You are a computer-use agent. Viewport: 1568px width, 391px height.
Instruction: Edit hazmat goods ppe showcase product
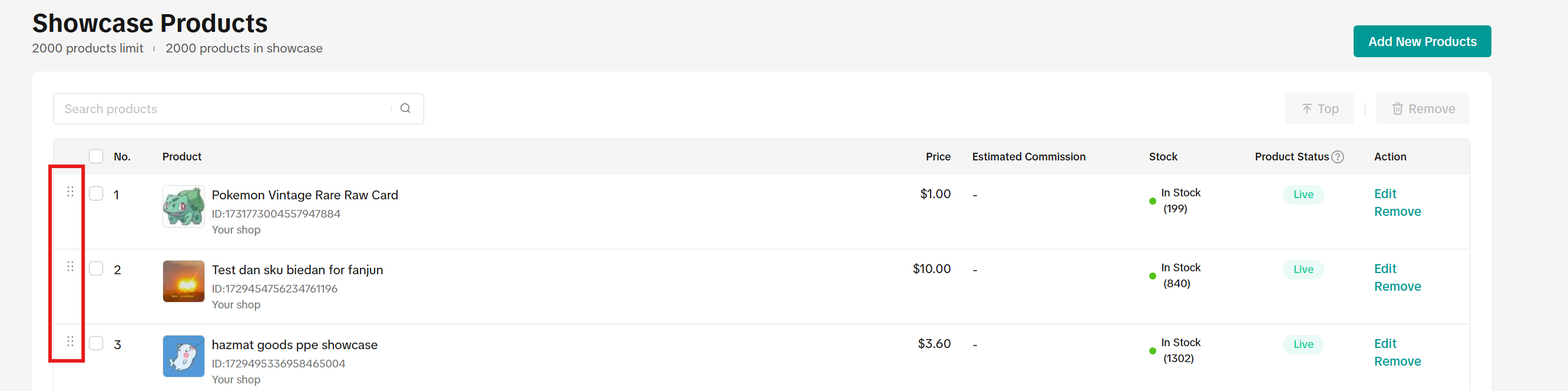1385,343
